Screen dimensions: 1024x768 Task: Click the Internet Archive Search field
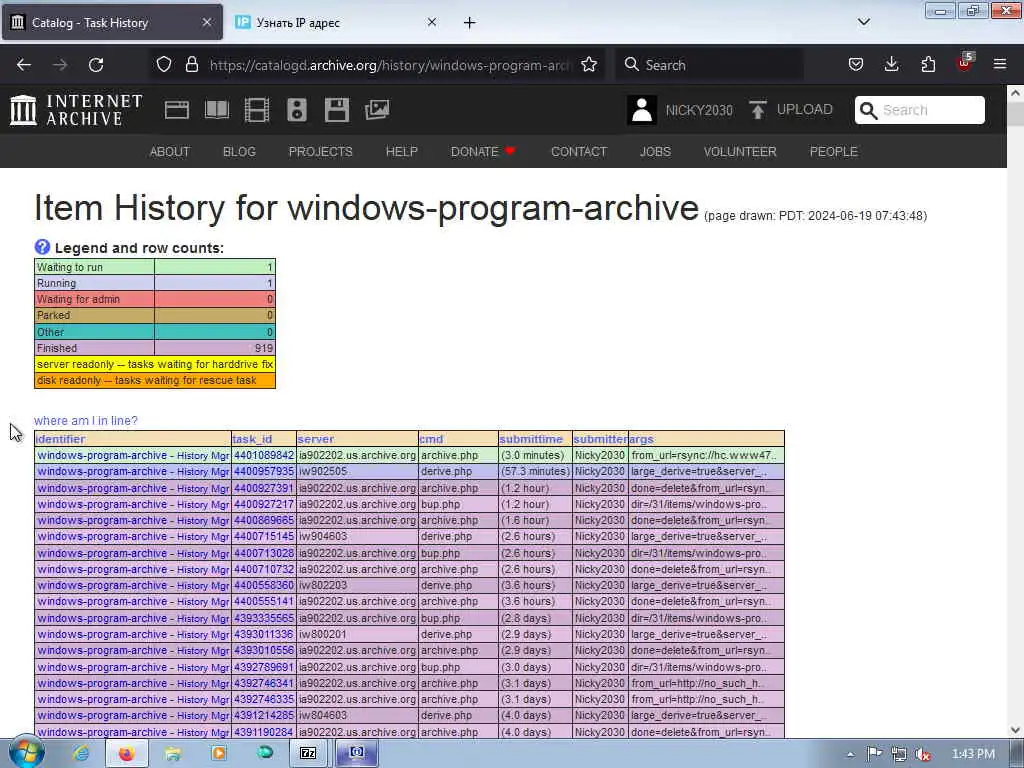click(x=920, y=110)
